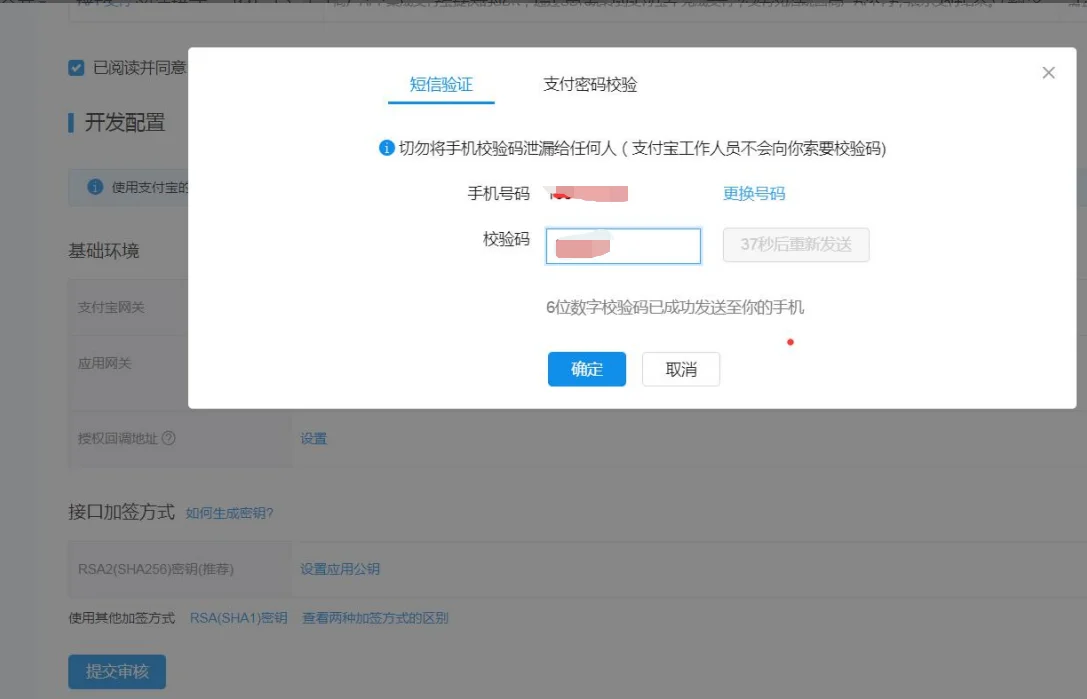1087x699 pixels.
Task: Switch to the 支付密码校验 tab
Action: [x=590, y=85]
